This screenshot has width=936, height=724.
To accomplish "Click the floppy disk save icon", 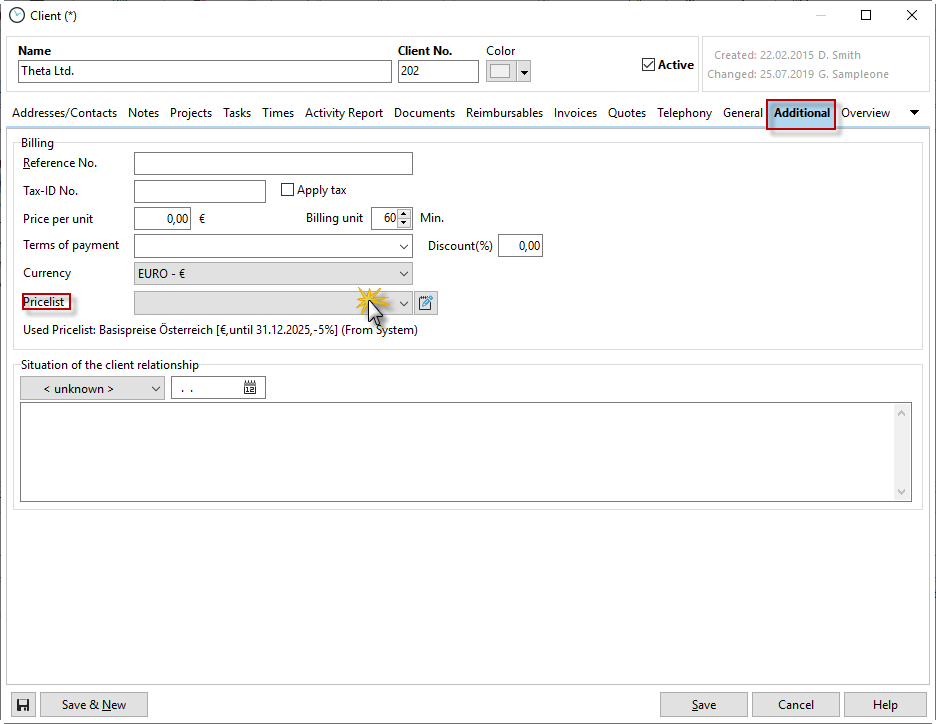I will (23, 705).
